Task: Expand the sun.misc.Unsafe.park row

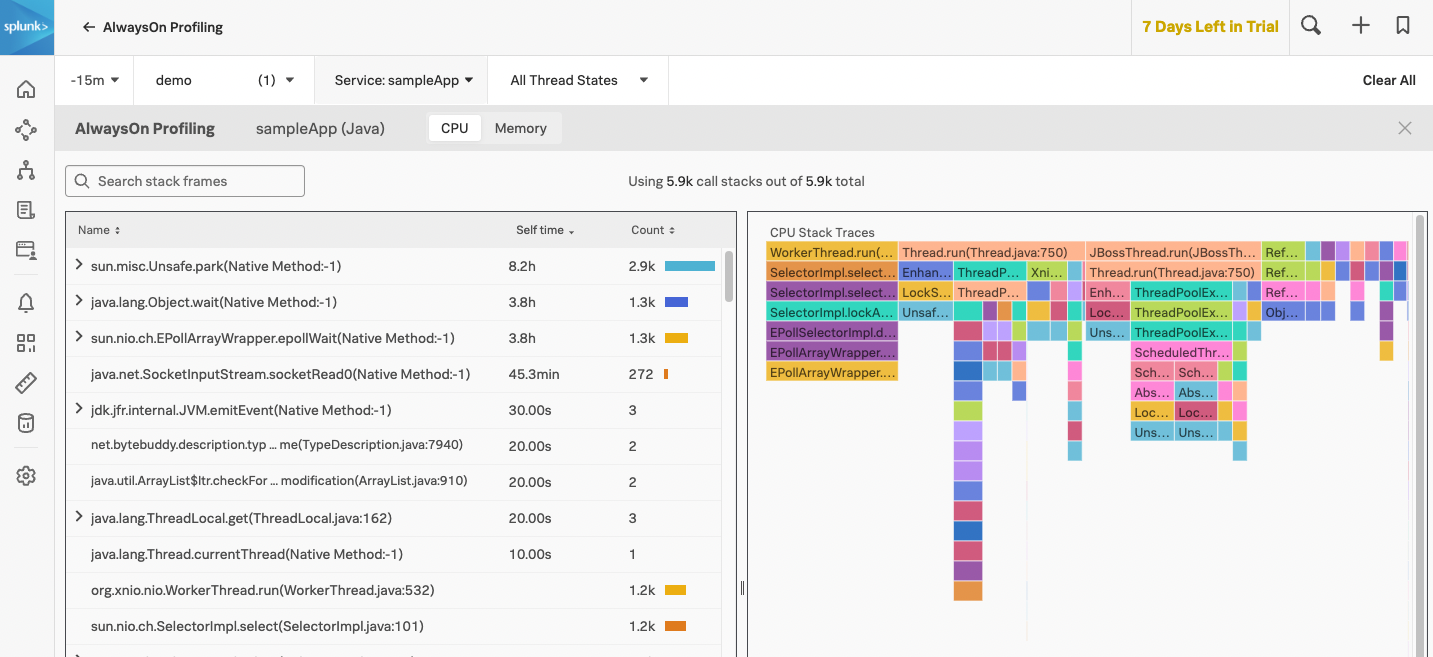Action: tap(79, 265)
